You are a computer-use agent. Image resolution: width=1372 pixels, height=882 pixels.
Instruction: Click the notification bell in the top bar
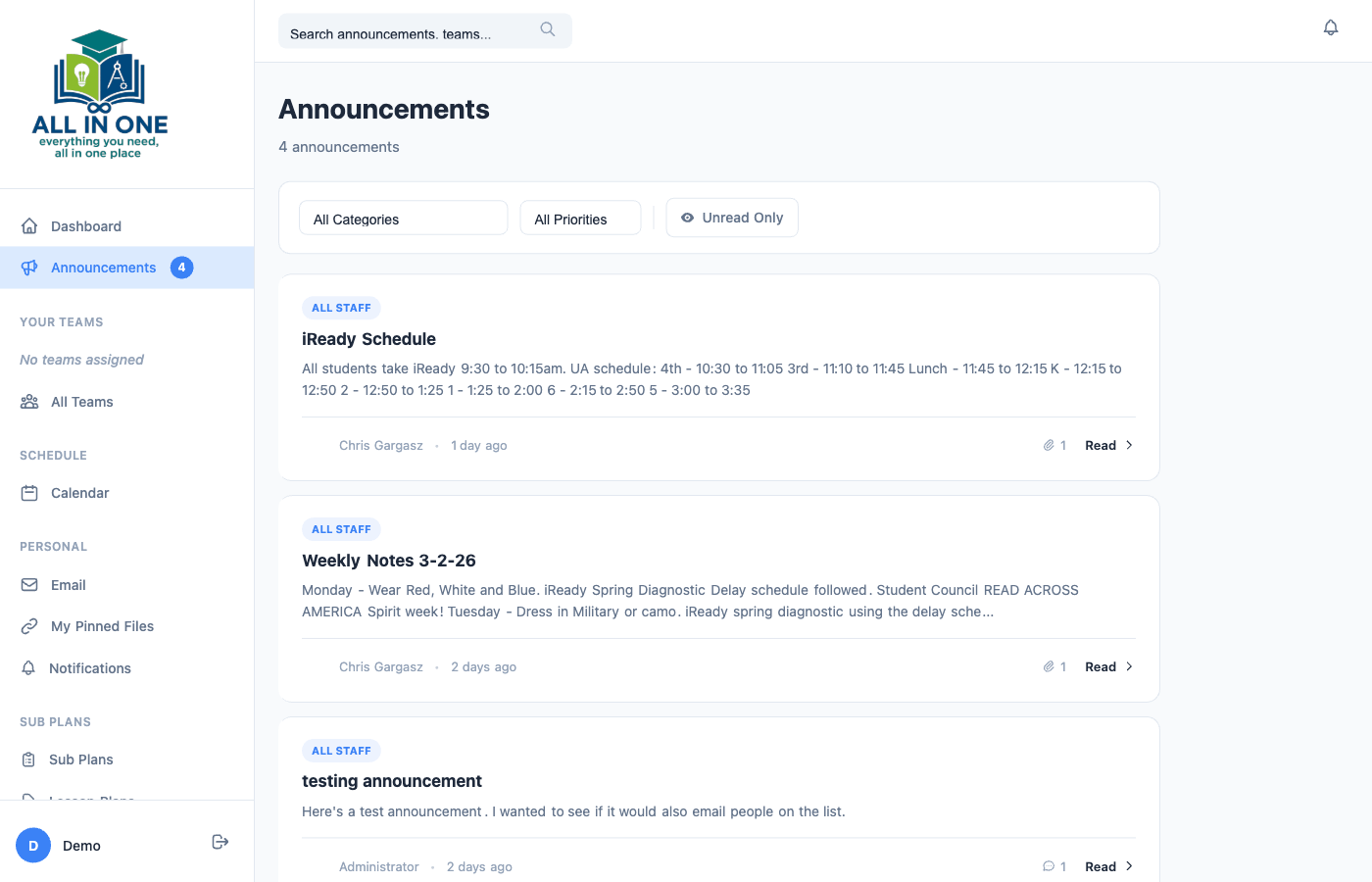pyautogui.click(x=1331, y=26)
